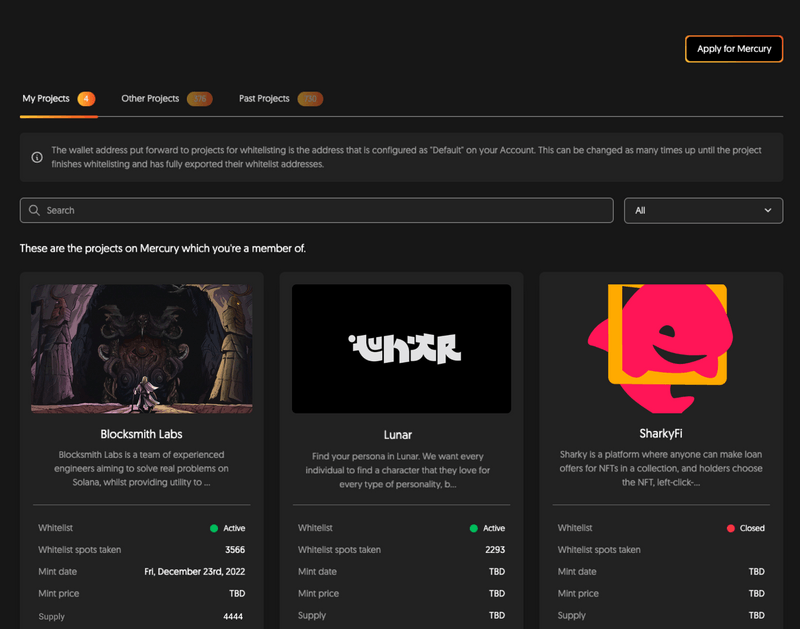Click the green Active dot on Blocksmith Labs
The image size is (800, 629).
[x=214, y=528]
